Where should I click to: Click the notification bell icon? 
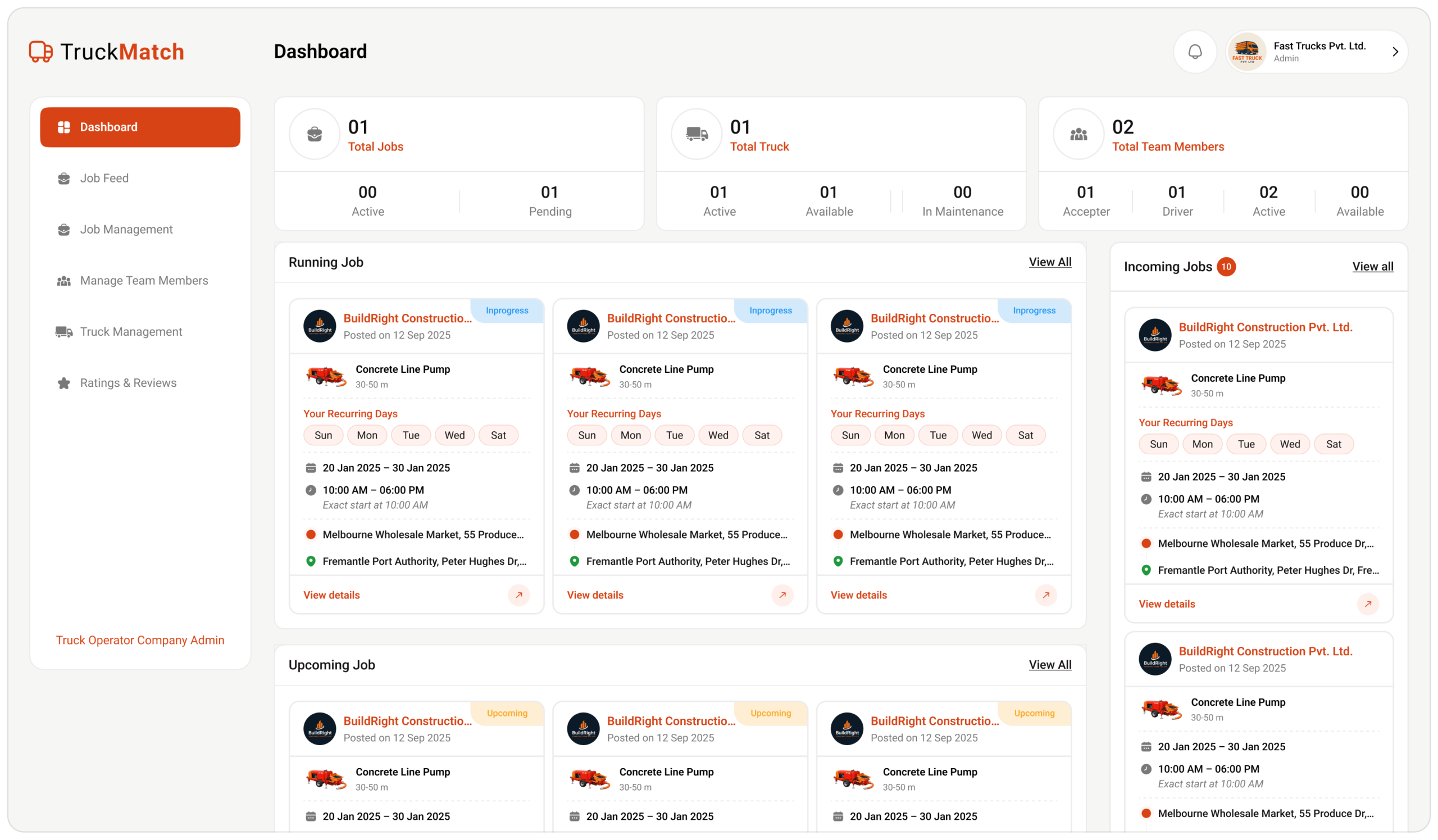tap(1194, 52)
